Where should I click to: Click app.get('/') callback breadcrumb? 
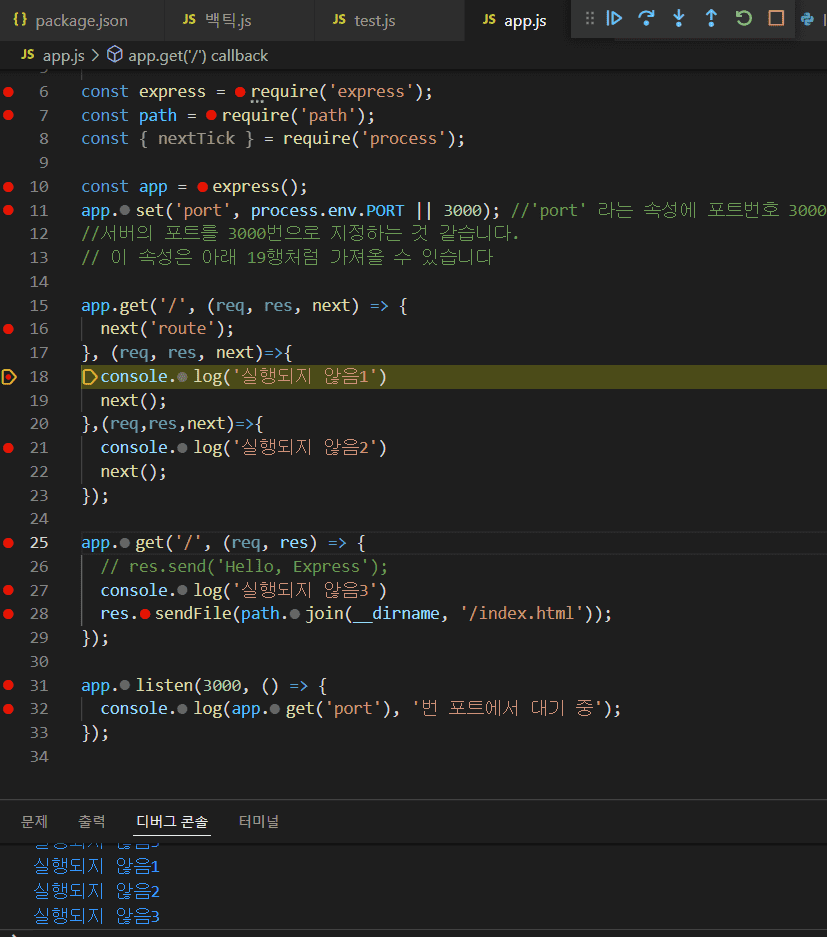tap(198, 56)
